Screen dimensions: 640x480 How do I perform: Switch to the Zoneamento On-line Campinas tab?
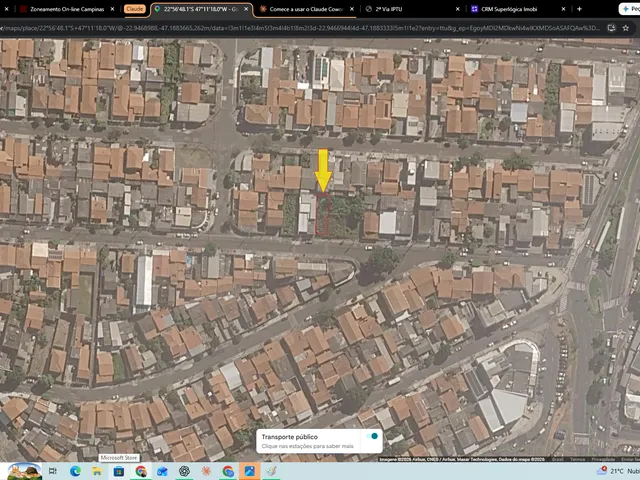point(67,9)
